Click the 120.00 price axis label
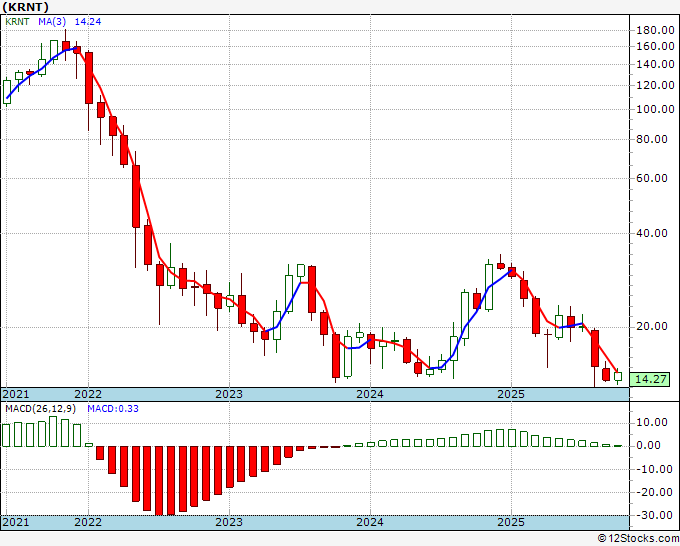The width and height of the screenshot is (680, 546). click(655, 85)
